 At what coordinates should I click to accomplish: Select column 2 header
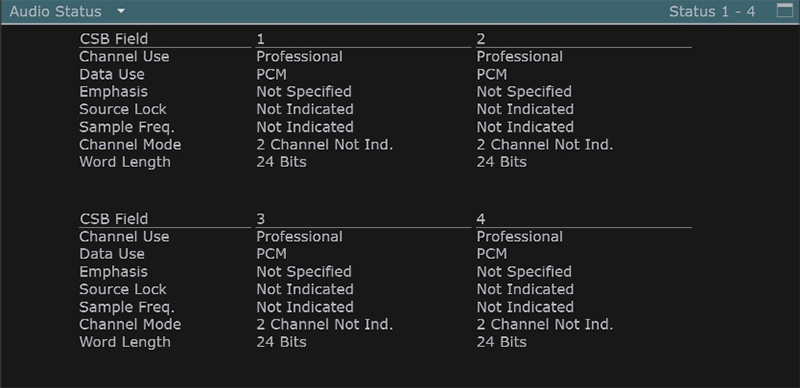tap(481, 39)
